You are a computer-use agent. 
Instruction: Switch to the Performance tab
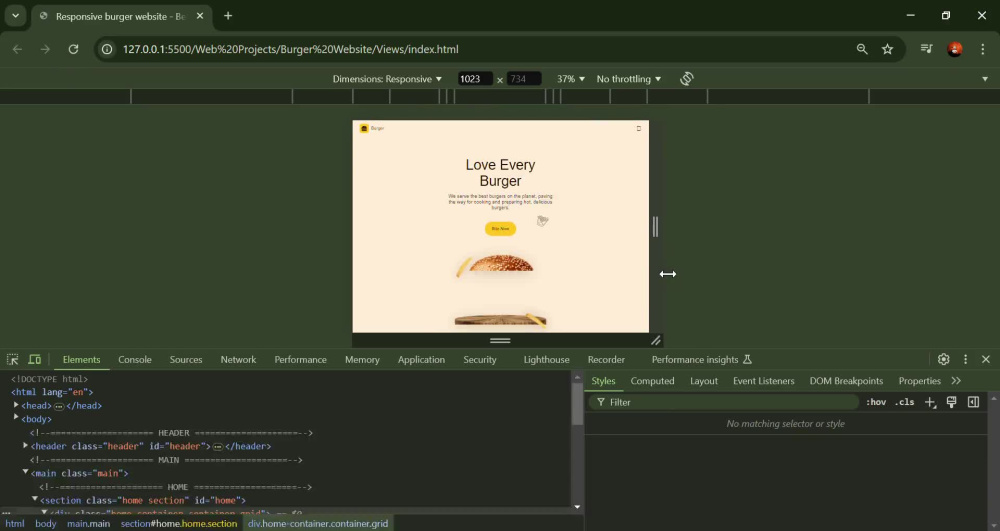tap(300, 360)
